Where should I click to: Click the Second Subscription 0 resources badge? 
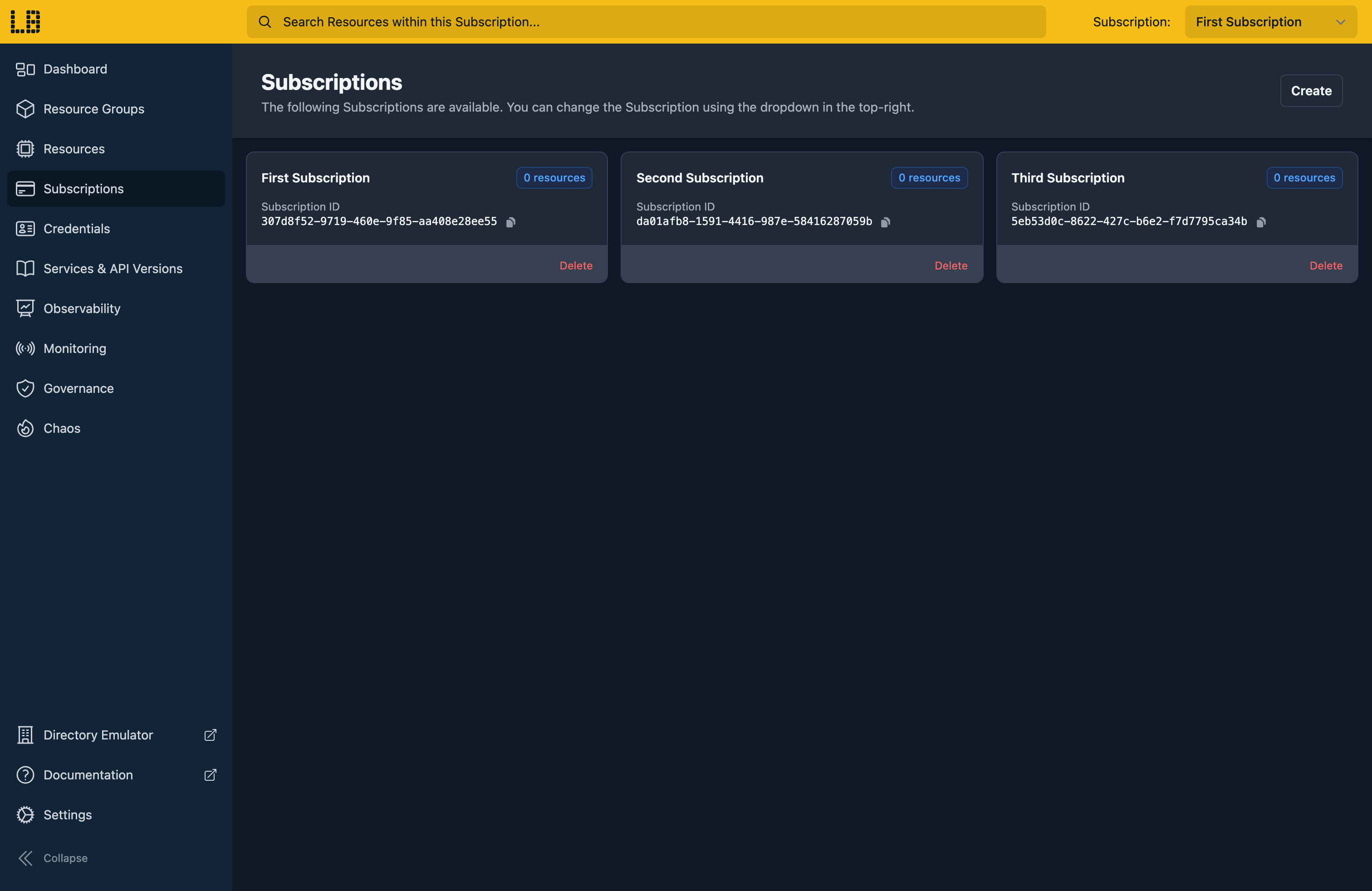[x=929, y=177]
